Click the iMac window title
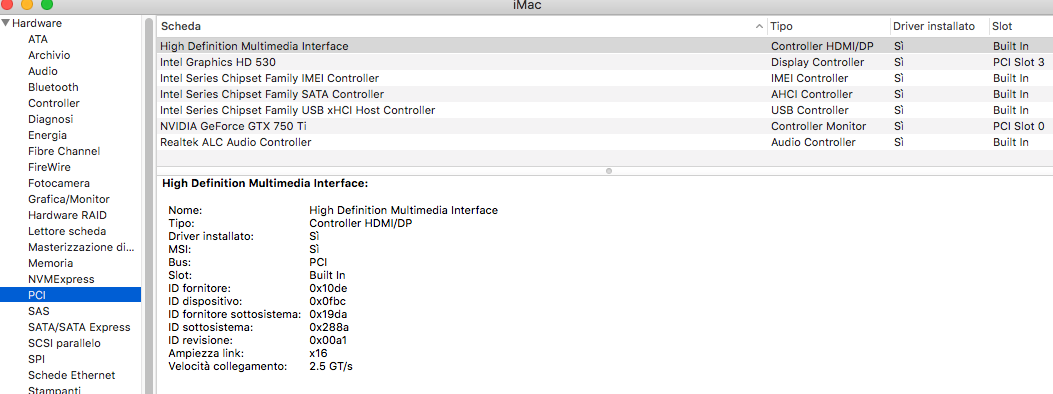Viewport: 1053px width, 394px height. coord(526,5)
